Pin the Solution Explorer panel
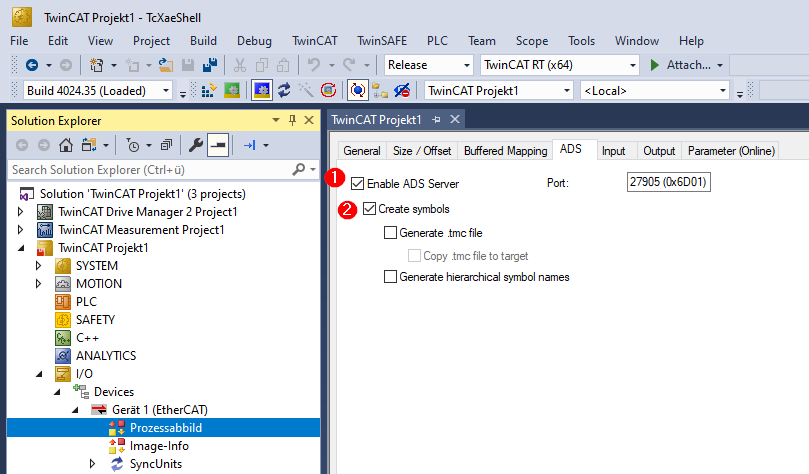Viewport: 809px width, 474px height. (x=293, y=120)
